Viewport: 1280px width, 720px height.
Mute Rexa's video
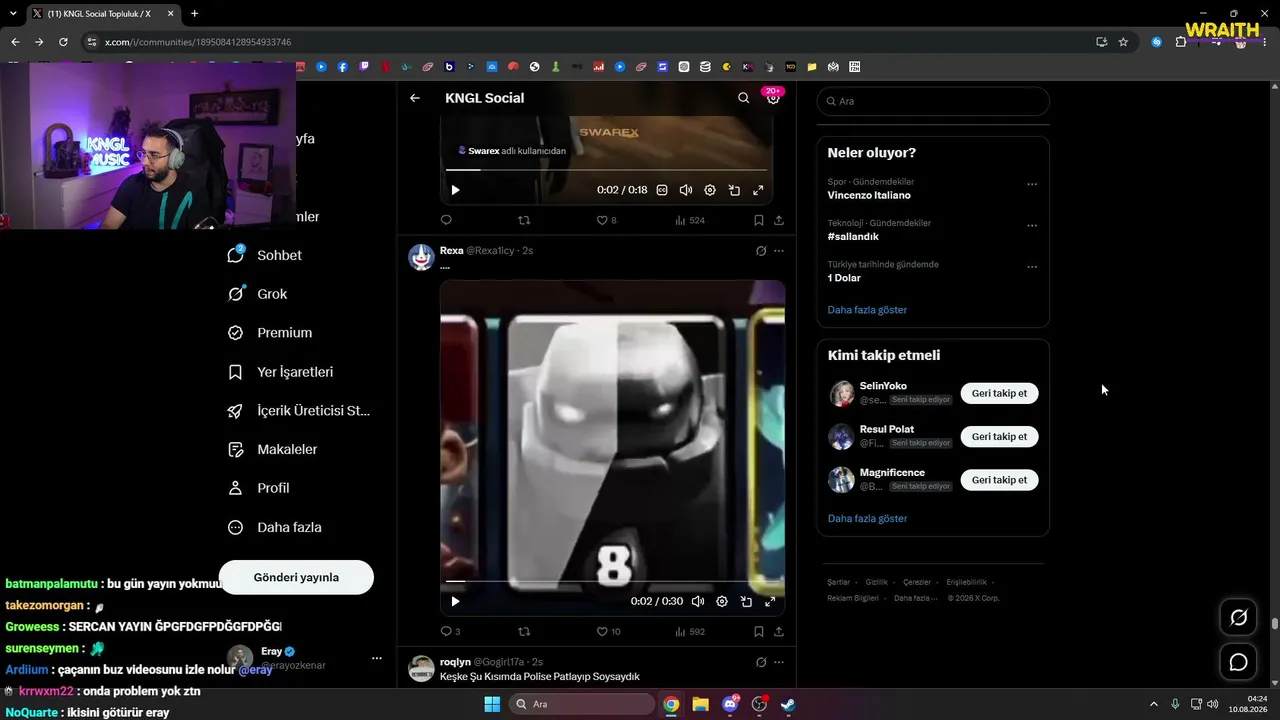(x=698, y=601)
